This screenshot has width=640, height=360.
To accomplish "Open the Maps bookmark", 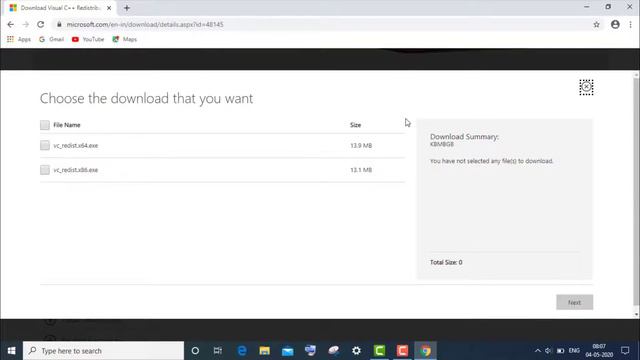I will tap(124, 39).
